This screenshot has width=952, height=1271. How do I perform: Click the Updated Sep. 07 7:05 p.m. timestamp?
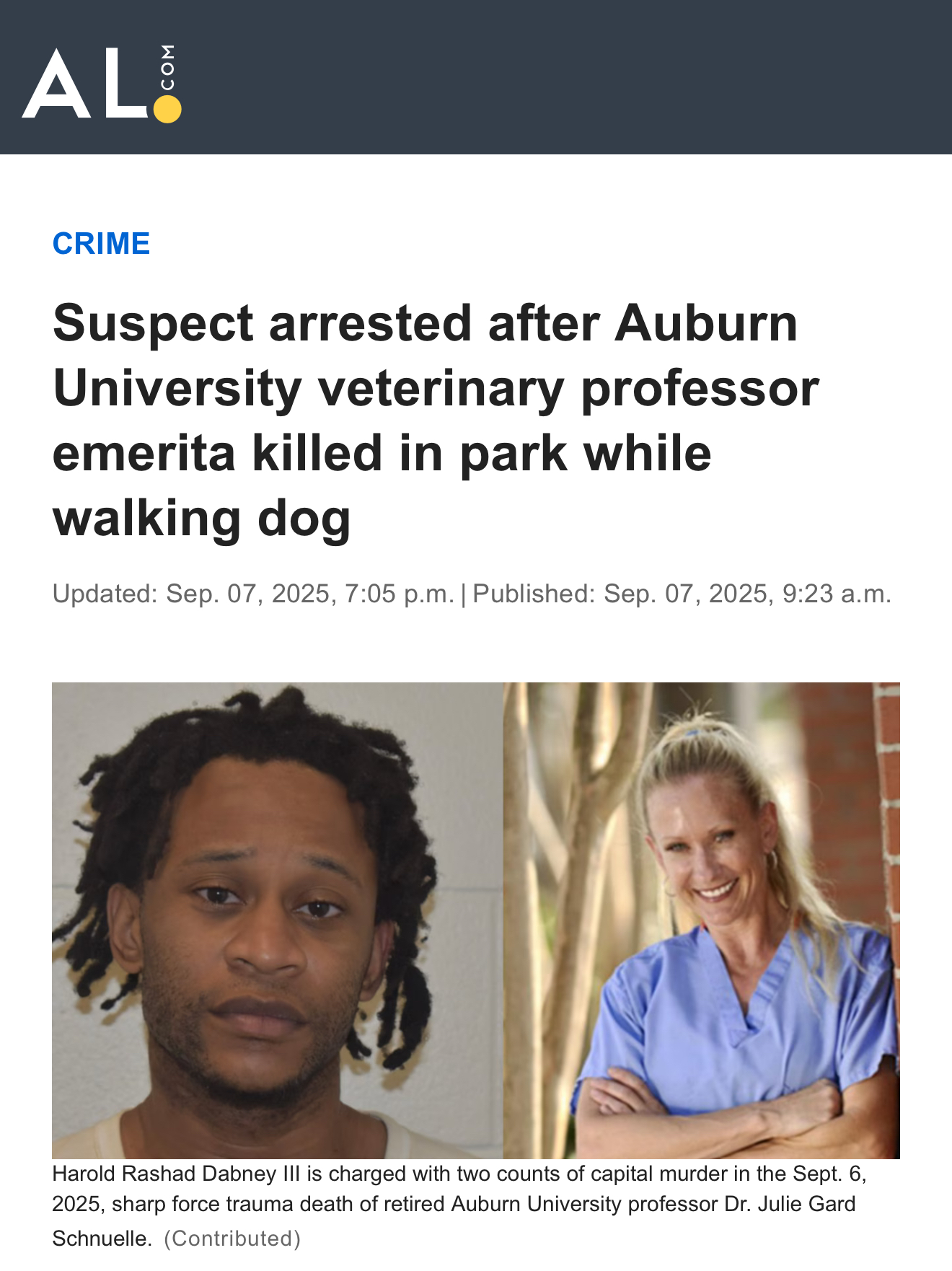coord(253,594)
